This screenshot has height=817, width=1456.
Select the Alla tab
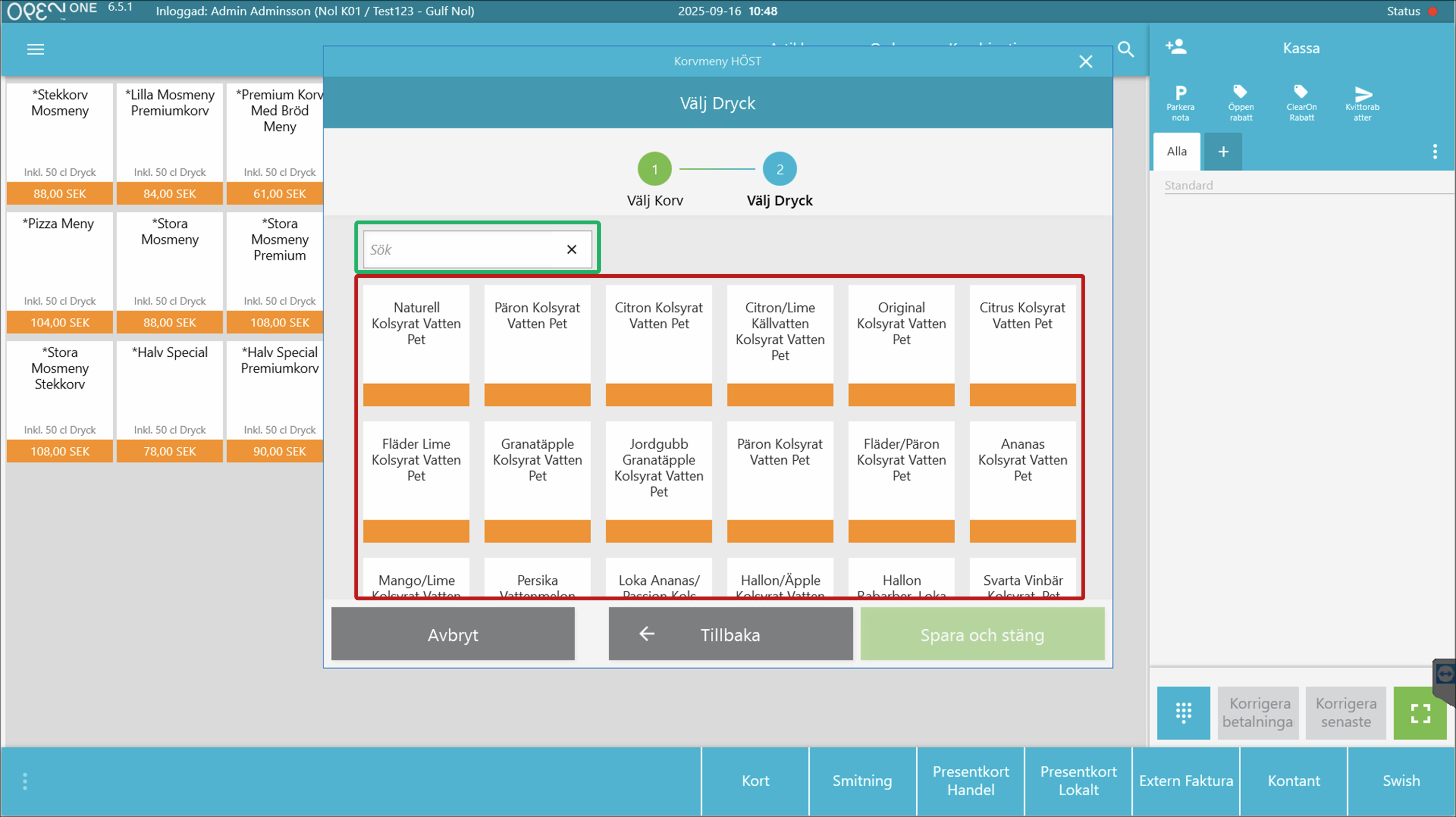[x=1177, y=152]
